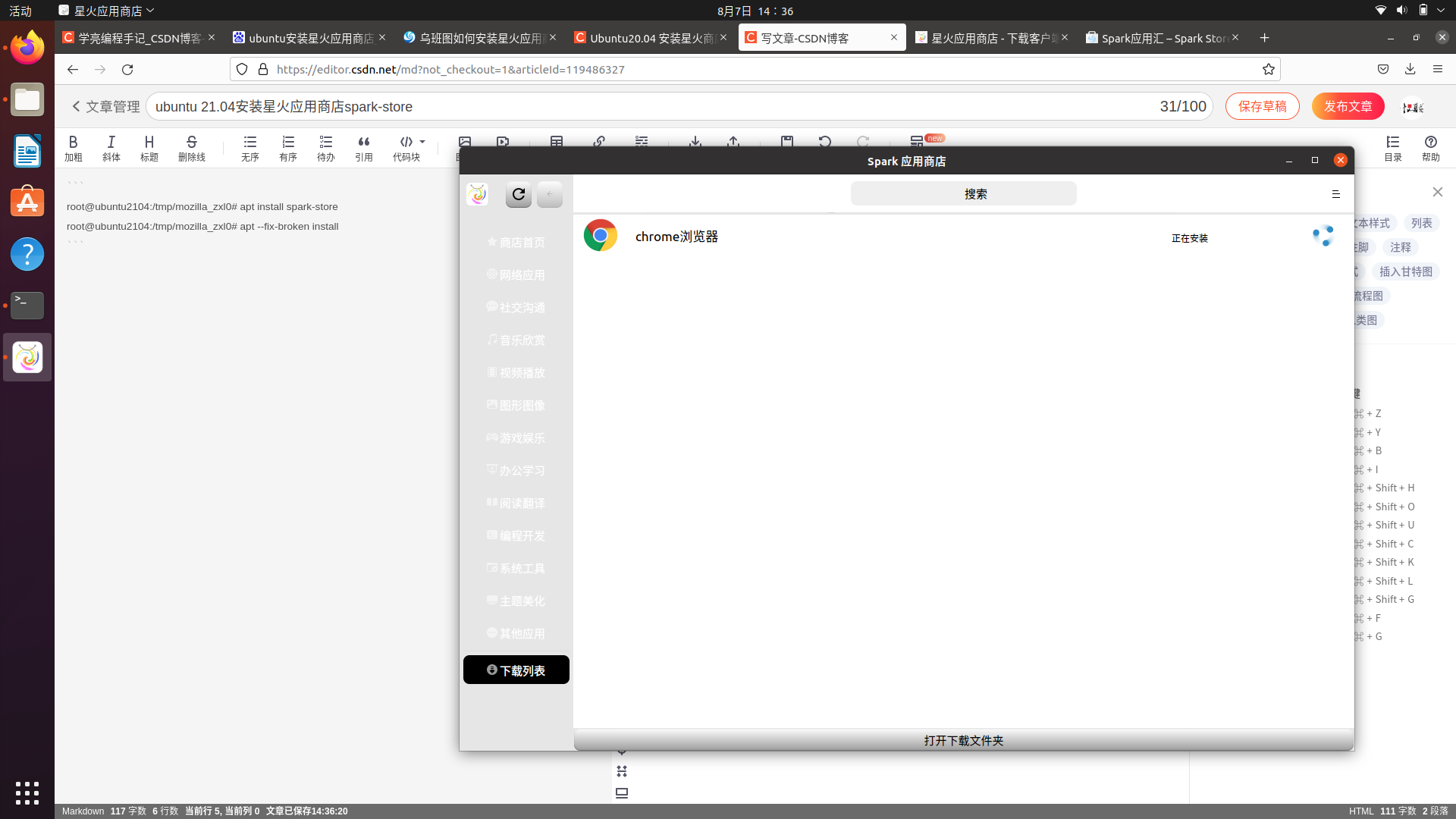Screen dimensions: 1456x819
Task: Insert blockquote with 引用 icon
Action: click(x=363, y=148)
